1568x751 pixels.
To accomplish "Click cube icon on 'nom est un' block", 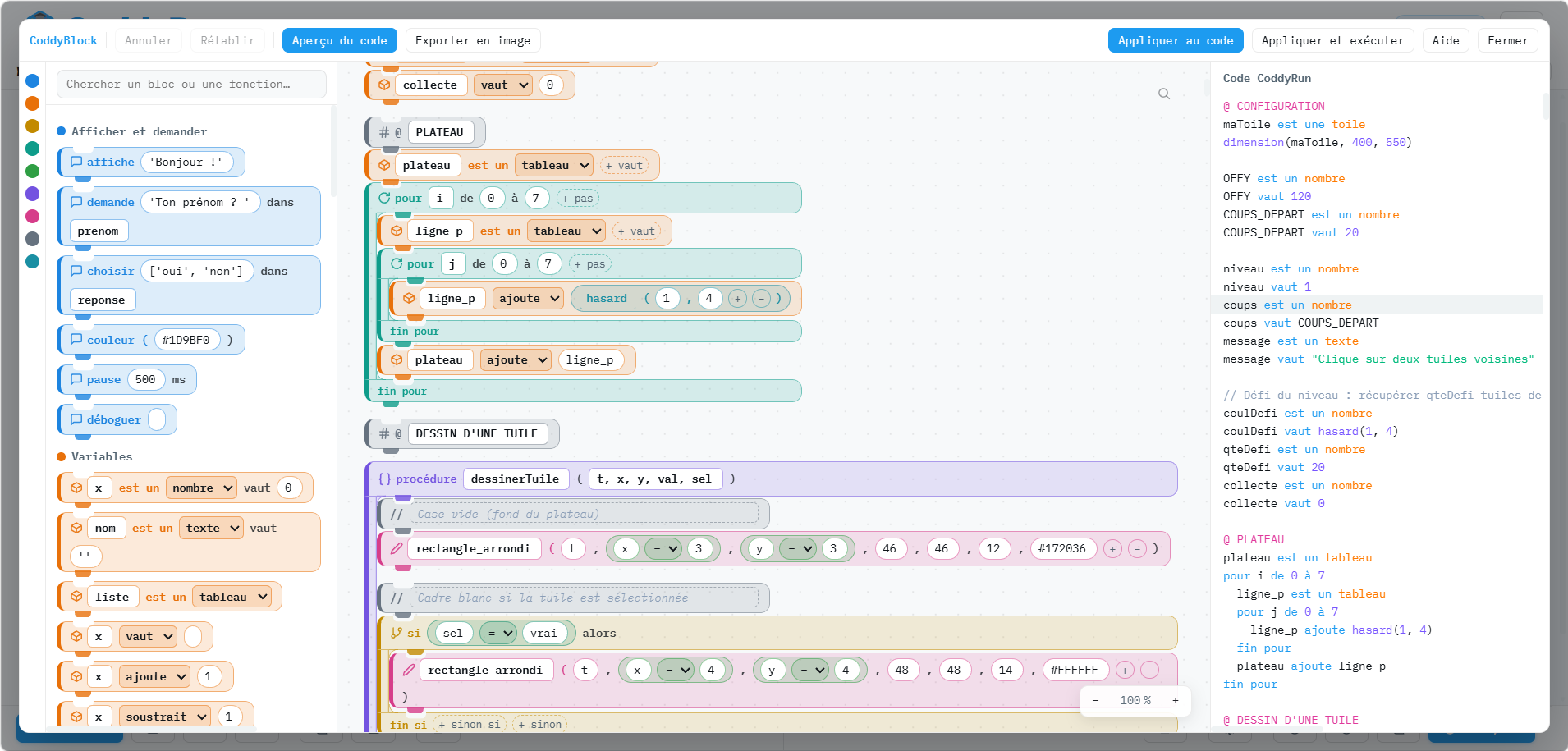I will [x=76, y=528].
